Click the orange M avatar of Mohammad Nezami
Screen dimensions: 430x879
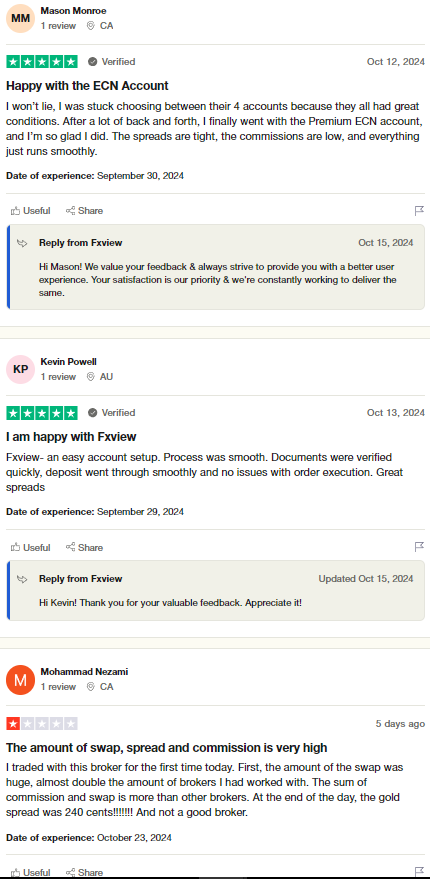(x=21, y=679)
